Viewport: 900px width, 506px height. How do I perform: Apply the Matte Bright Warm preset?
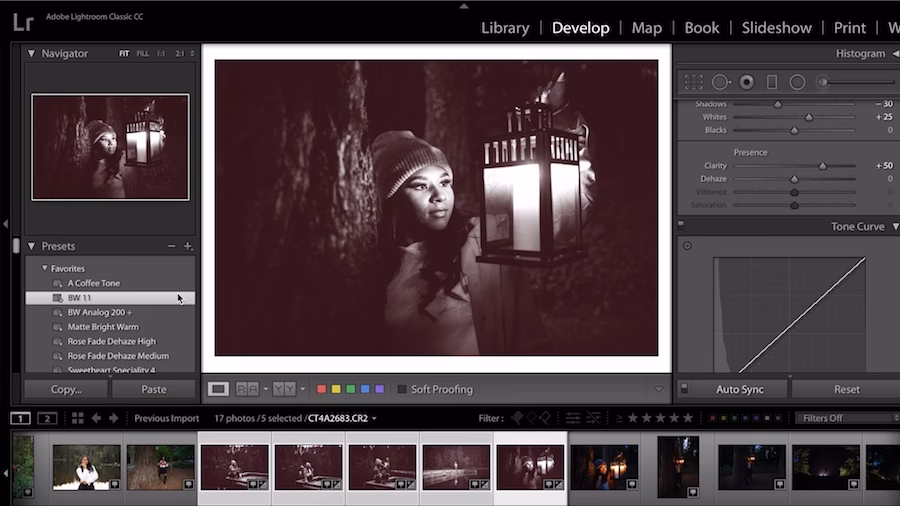[103, 327]
